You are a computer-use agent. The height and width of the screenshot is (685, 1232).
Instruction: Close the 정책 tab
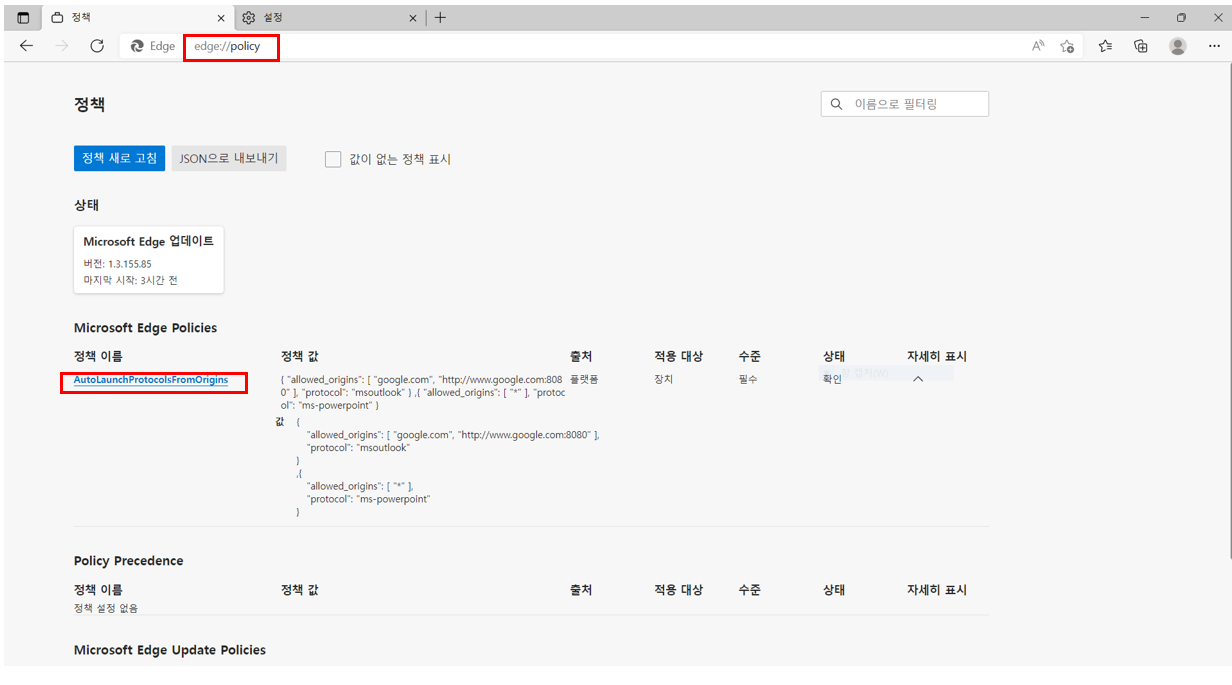tap(219, 18)
